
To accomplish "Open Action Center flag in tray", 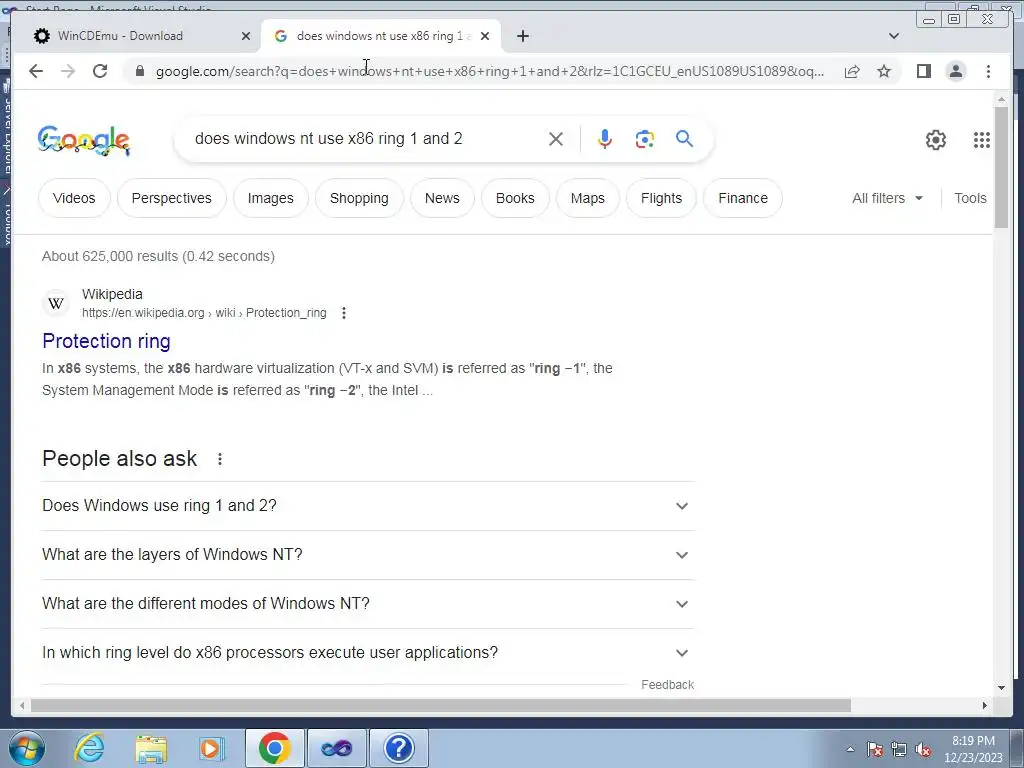I will click(x=875, y=750).
